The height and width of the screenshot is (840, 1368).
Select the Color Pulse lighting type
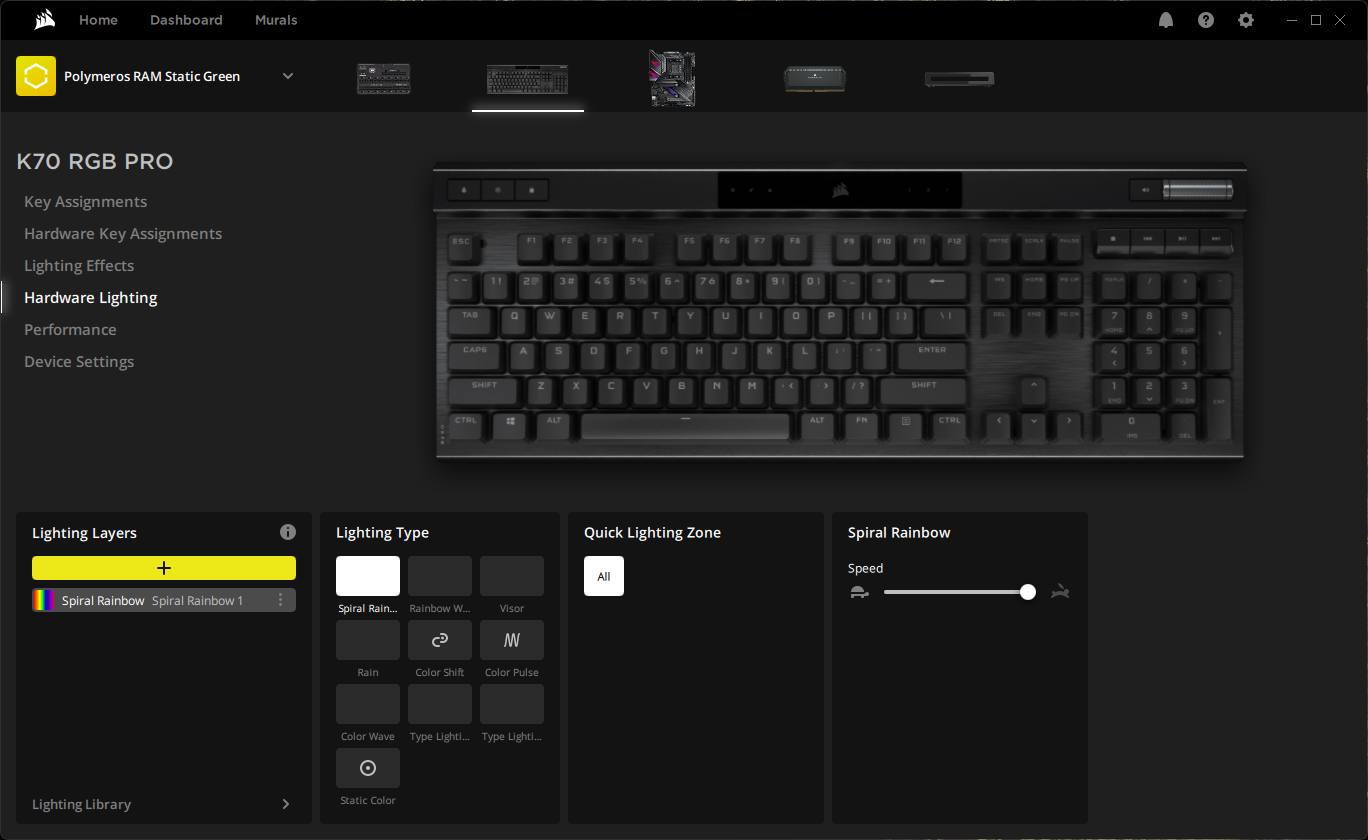coord(512,640)
